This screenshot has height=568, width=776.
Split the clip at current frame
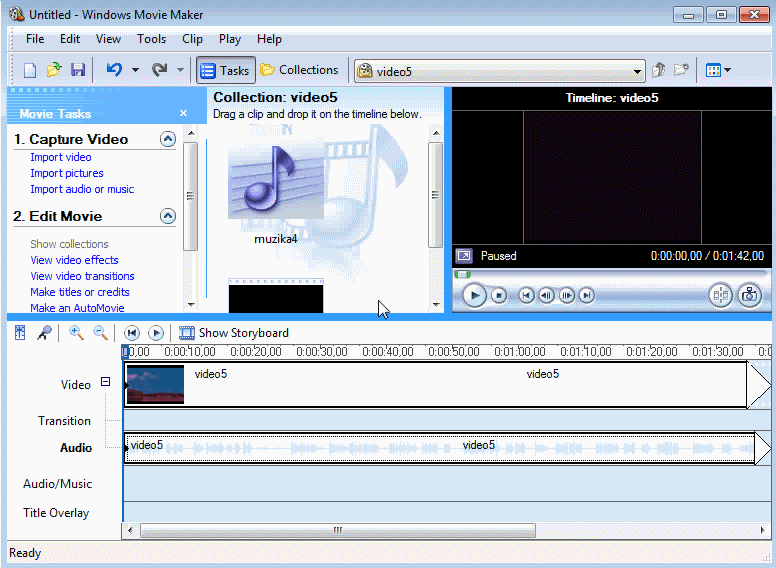coord(721,296)
